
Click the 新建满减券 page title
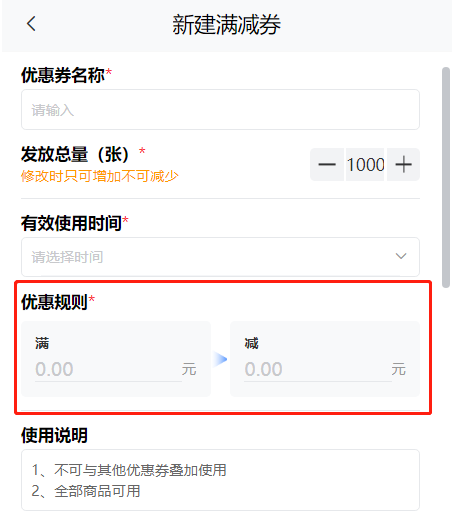tap(226, 25)
